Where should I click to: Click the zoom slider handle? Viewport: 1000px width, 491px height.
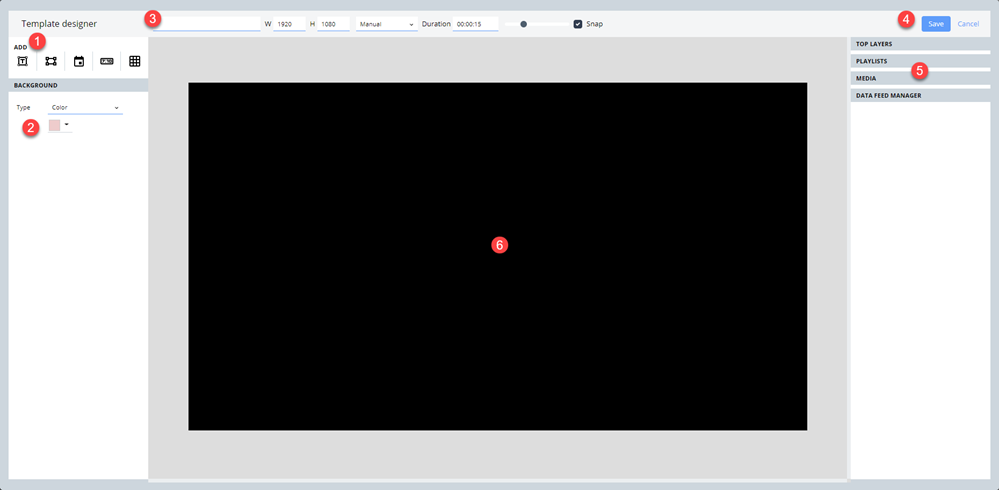(x=523, y=24)
